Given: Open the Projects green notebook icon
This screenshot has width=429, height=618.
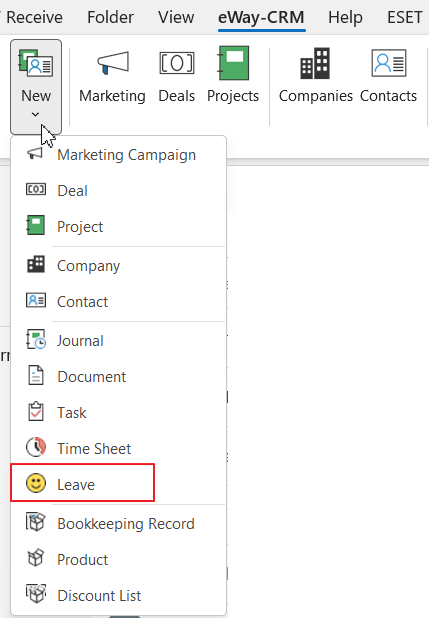Looking at the screenshot, I should [x=233, y=63].
